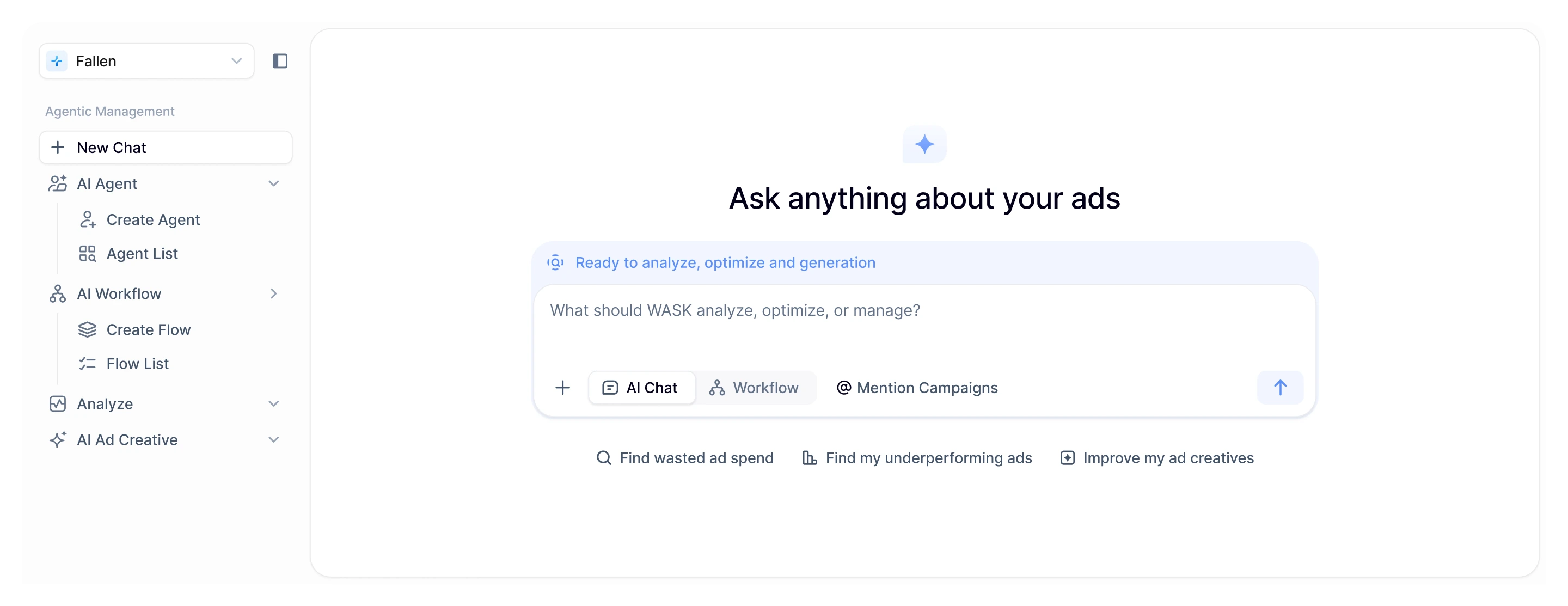
Task: Open the Fallen workspace dropdown
Action: (146, 61)
